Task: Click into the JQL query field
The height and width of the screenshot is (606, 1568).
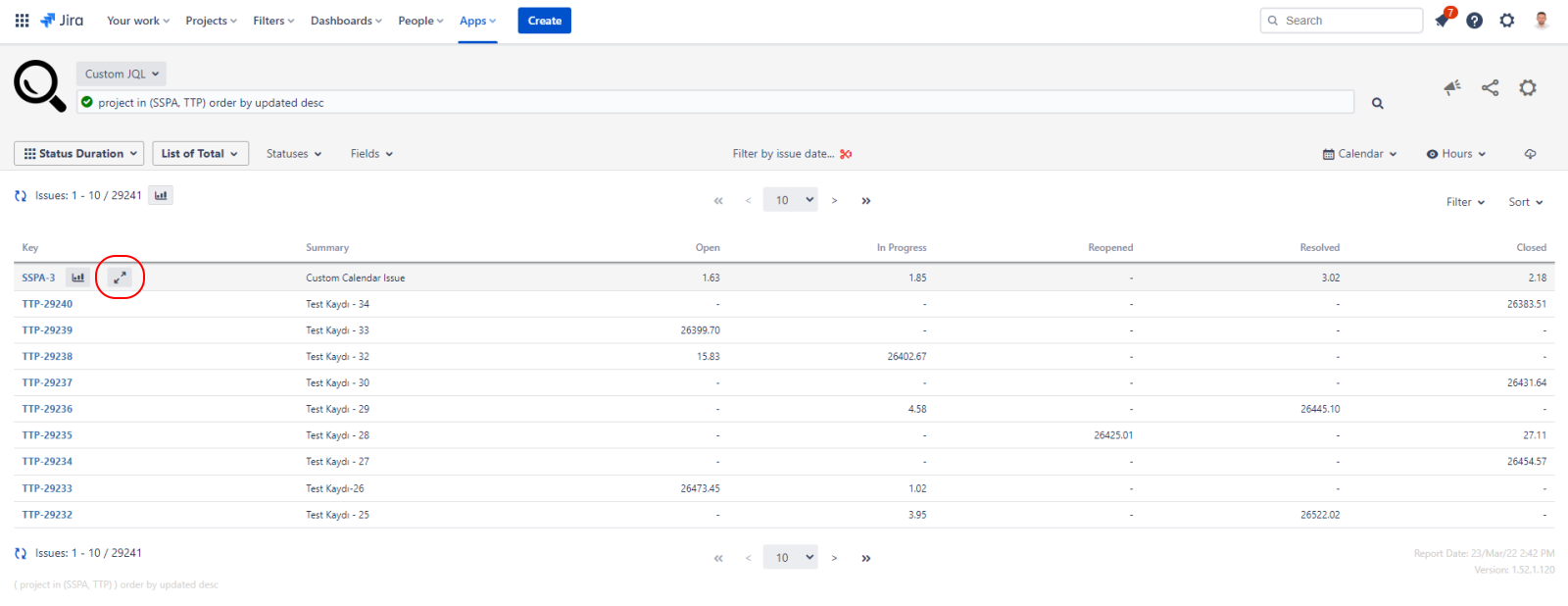Action: point(715,103)
